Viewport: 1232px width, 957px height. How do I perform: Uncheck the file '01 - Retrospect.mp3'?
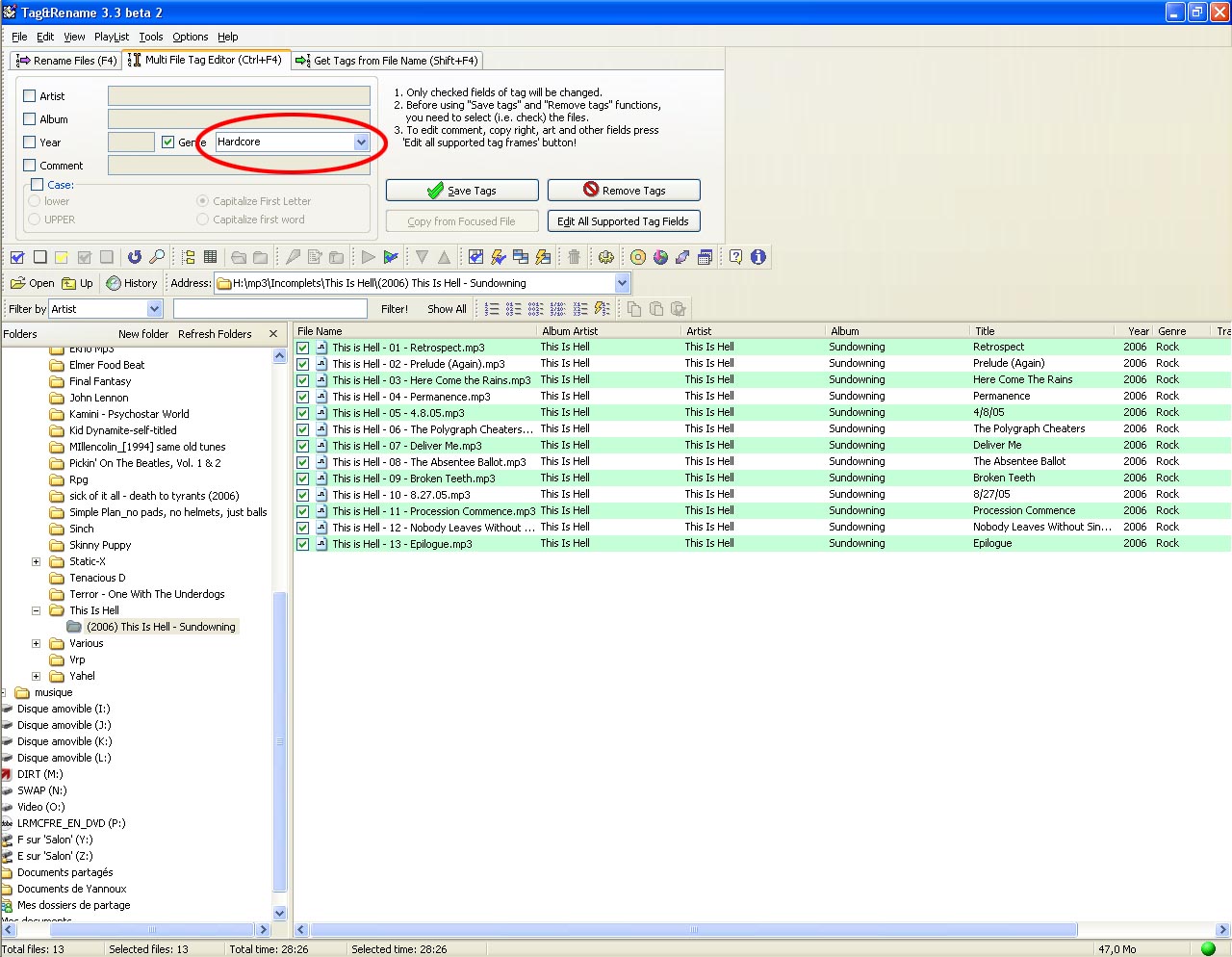pos(303,348)
